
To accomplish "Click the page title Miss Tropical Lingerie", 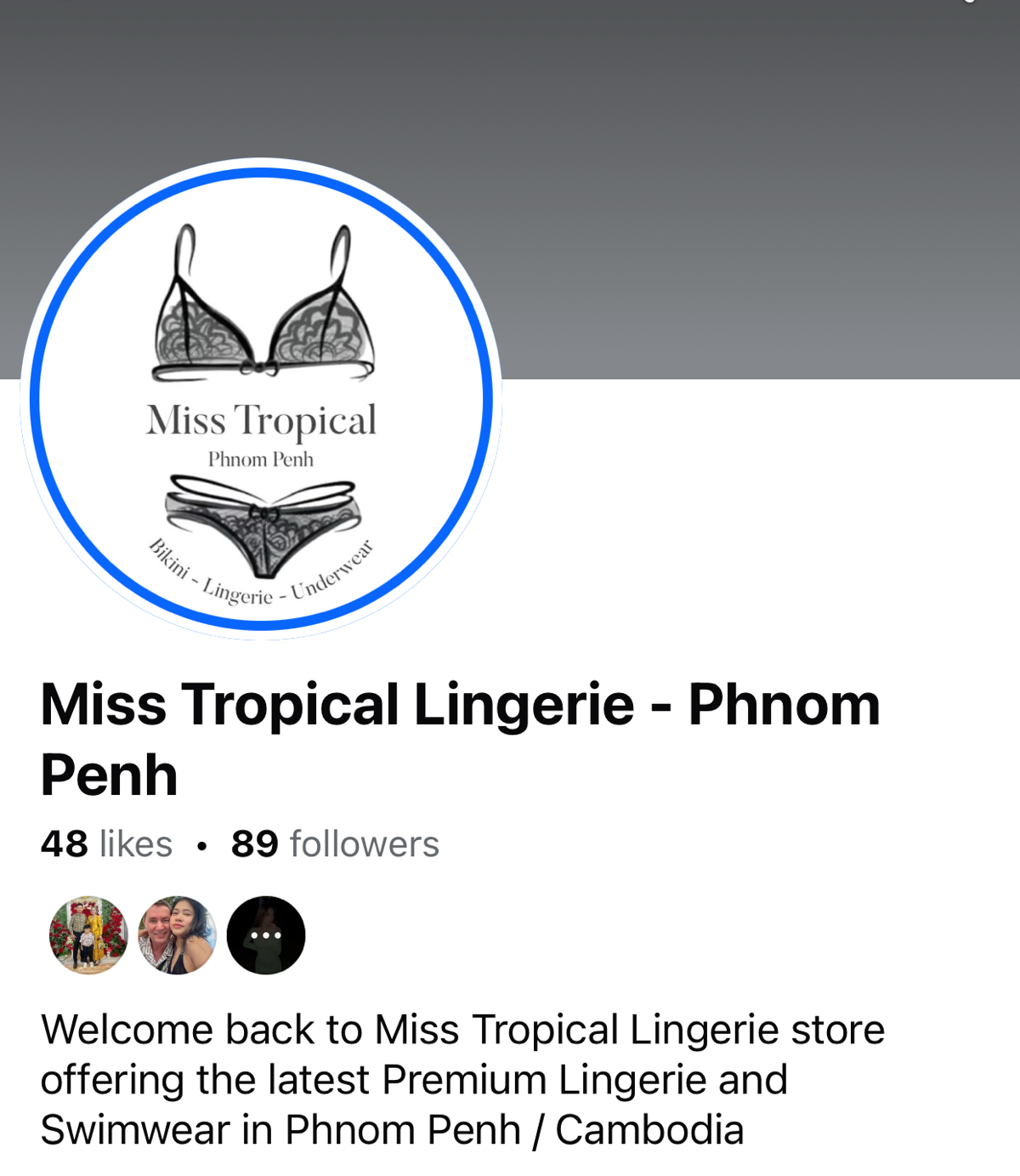I will point(337,705).
